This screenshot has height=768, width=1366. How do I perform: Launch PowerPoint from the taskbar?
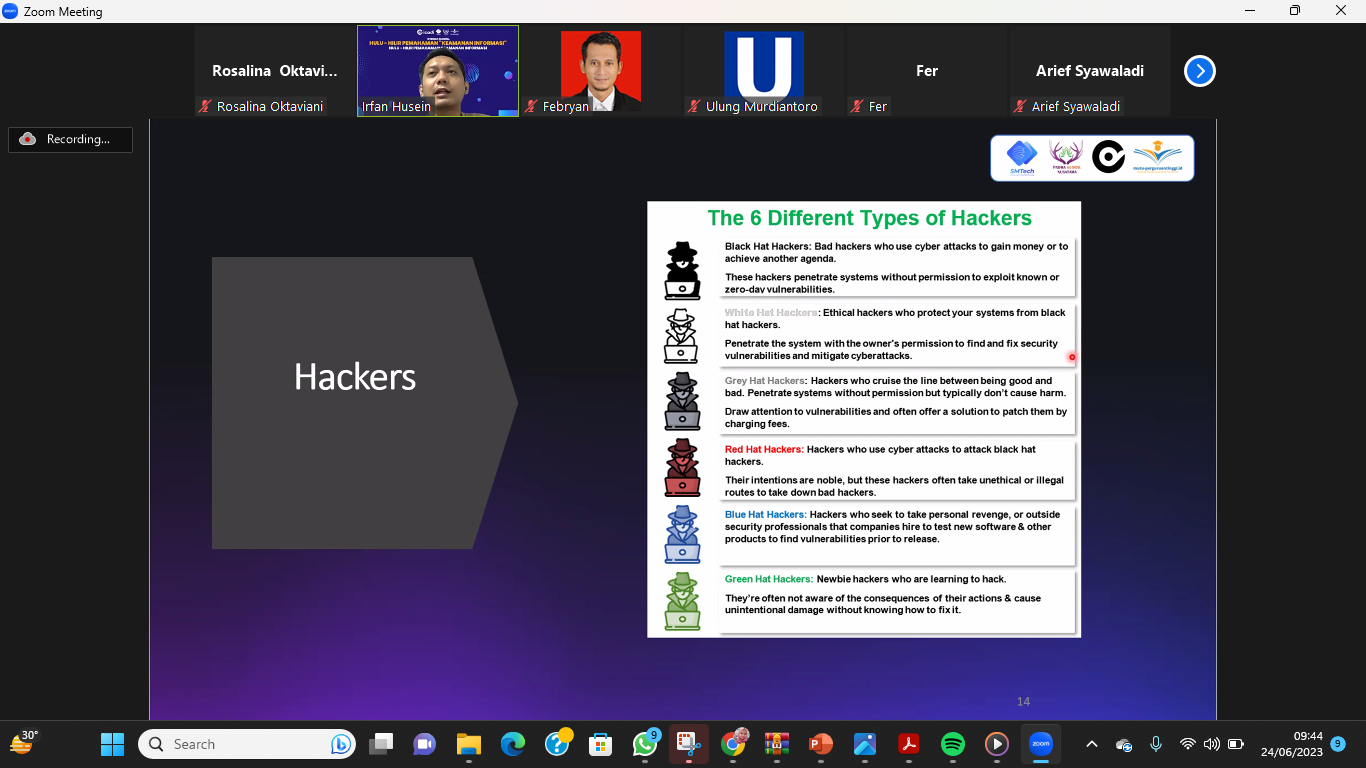[x=820, y=744]
